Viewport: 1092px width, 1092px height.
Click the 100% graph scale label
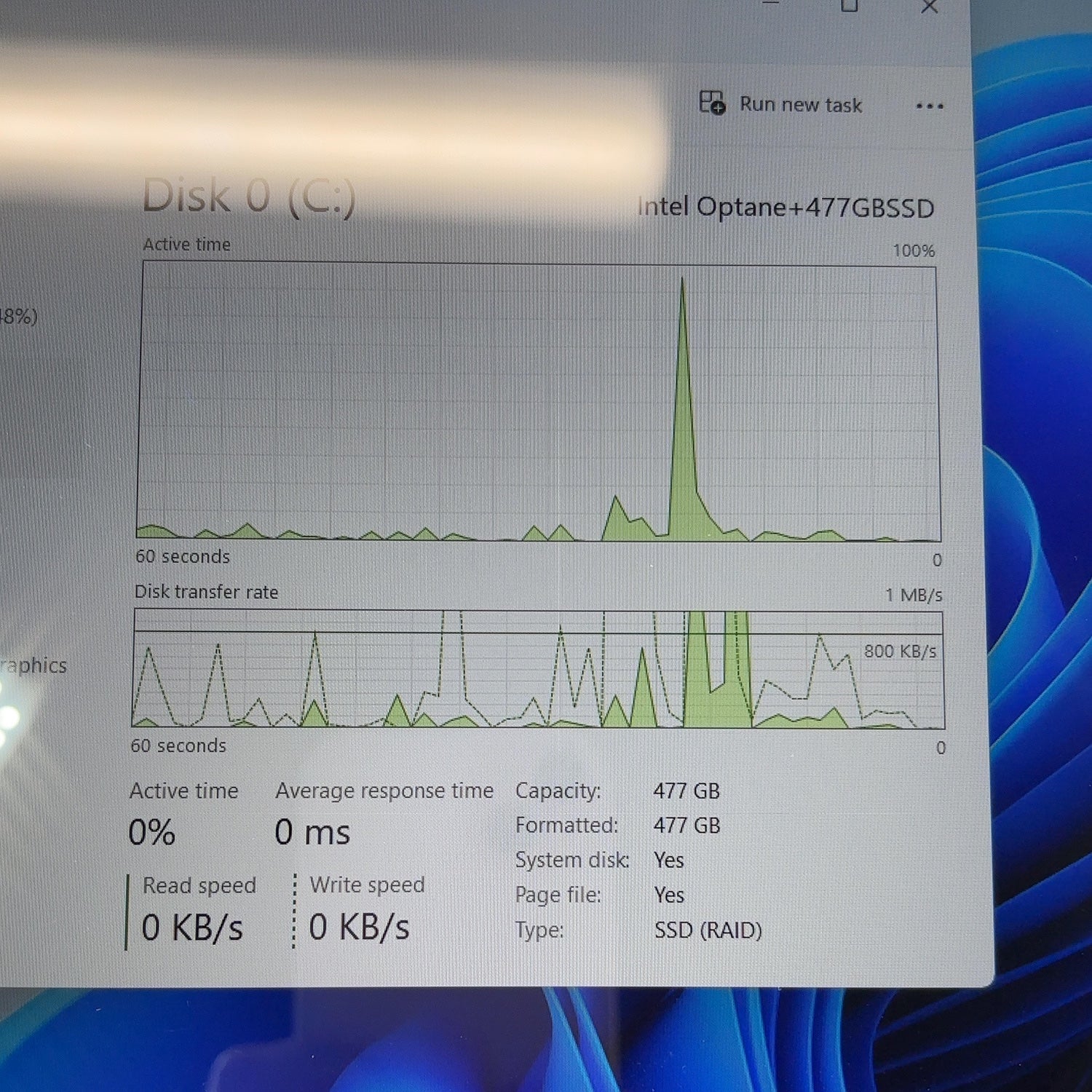tap(914, 251)
